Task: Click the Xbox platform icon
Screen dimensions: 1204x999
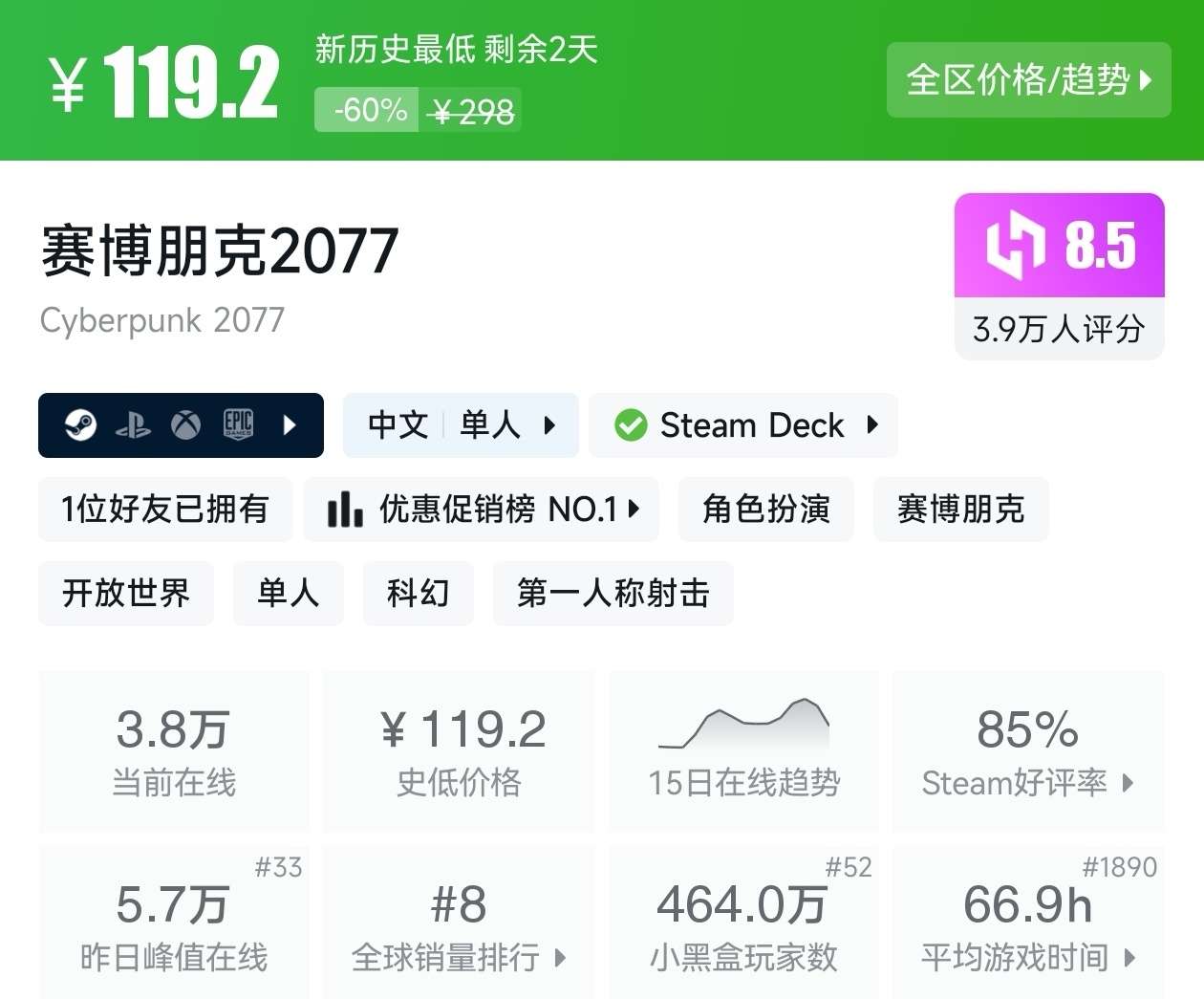Action: pyautogui.click(x=185, y=424)
